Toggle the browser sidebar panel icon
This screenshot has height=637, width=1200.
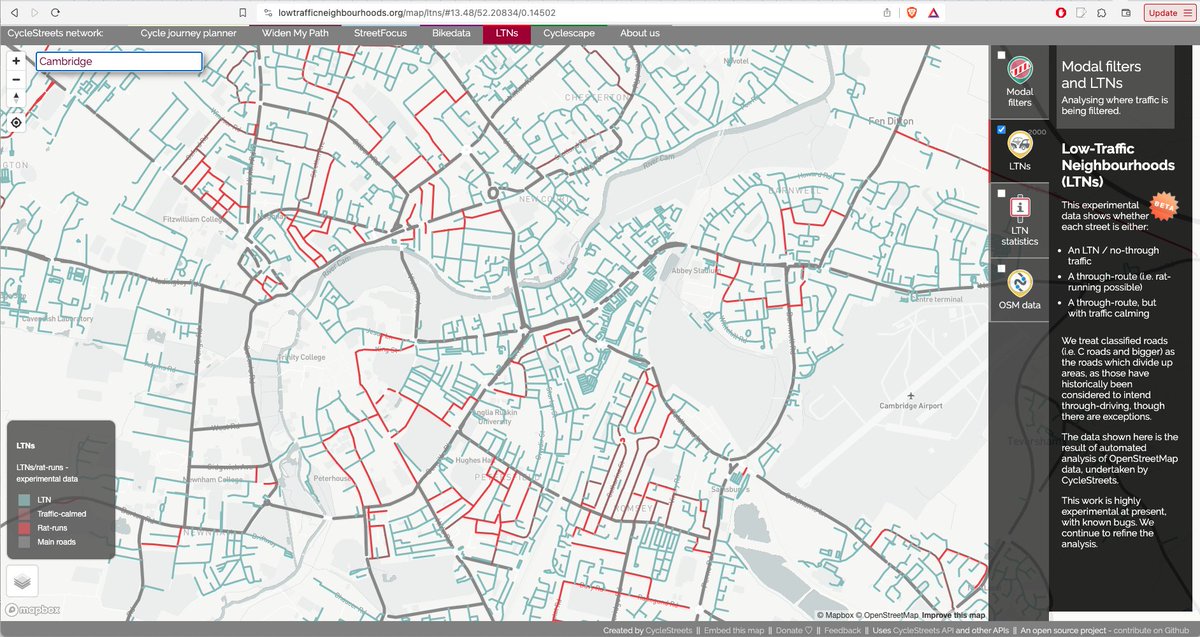(x=1103, y=13)
